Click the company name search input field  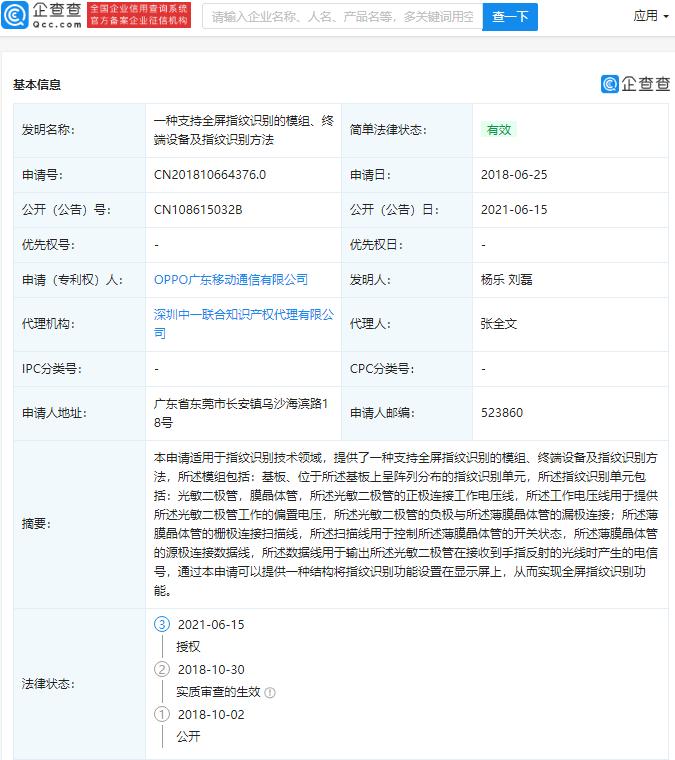(342, 17)
